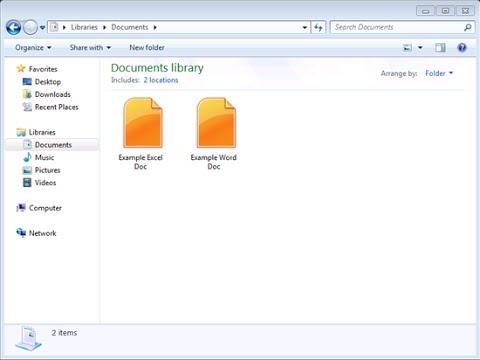This screenshot has width=480, height=360.
Task: Open the address bar history dropdown
Action: click(305, 27)
